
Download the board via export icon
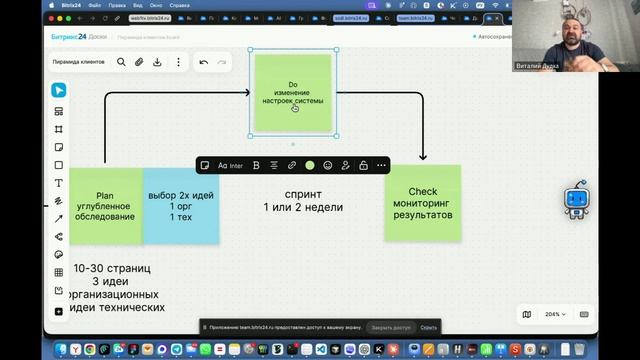157,62
